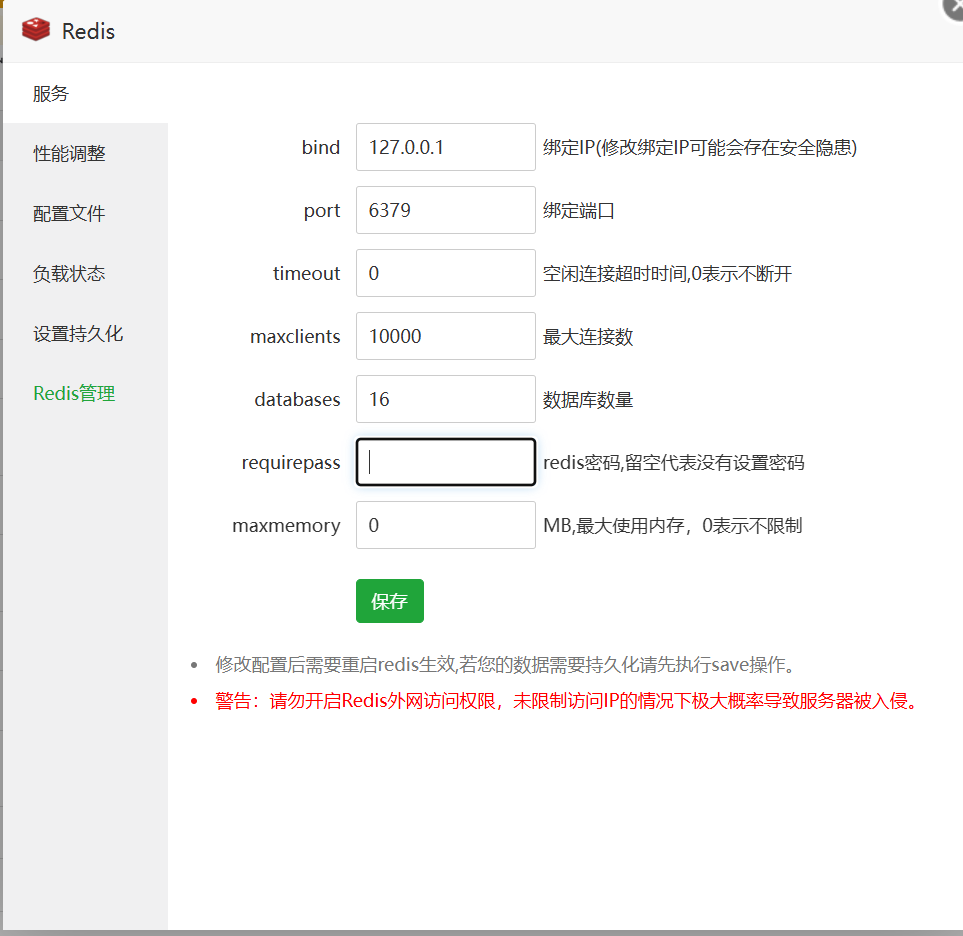963x936 pixels.
Task: Close the Redis dialog
Action: click(x=954, y=7)
